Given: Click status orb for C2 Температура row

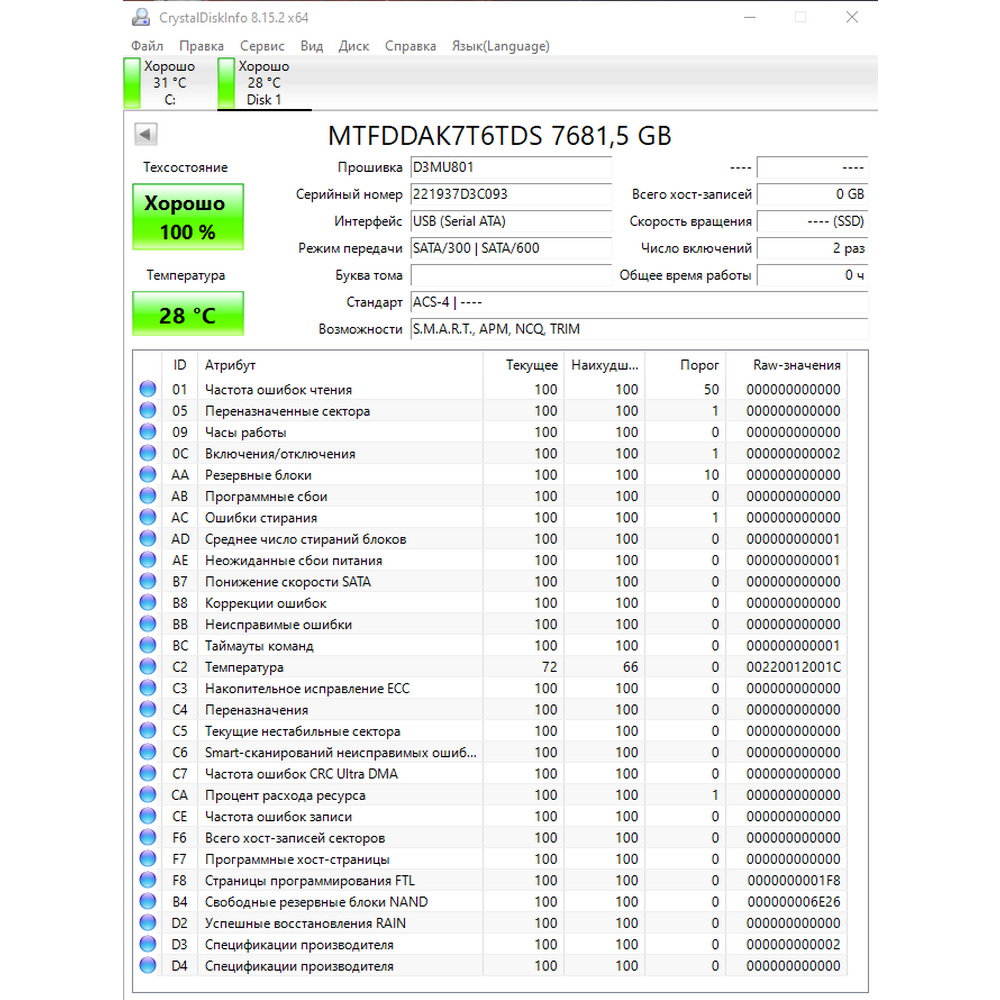Looking at the screenshot, I should (148, 667).
